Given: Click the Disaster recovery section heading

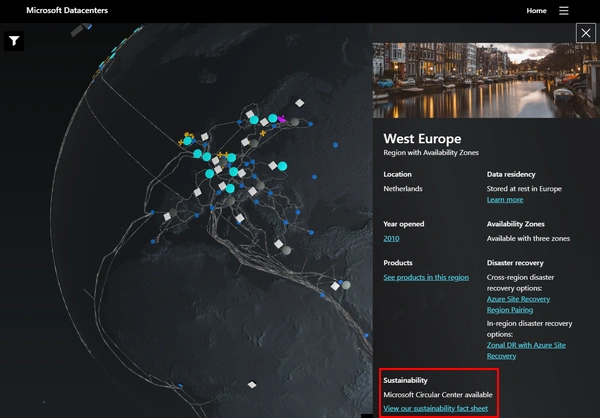Looking at the screenshot, I should tap(515, 263).
